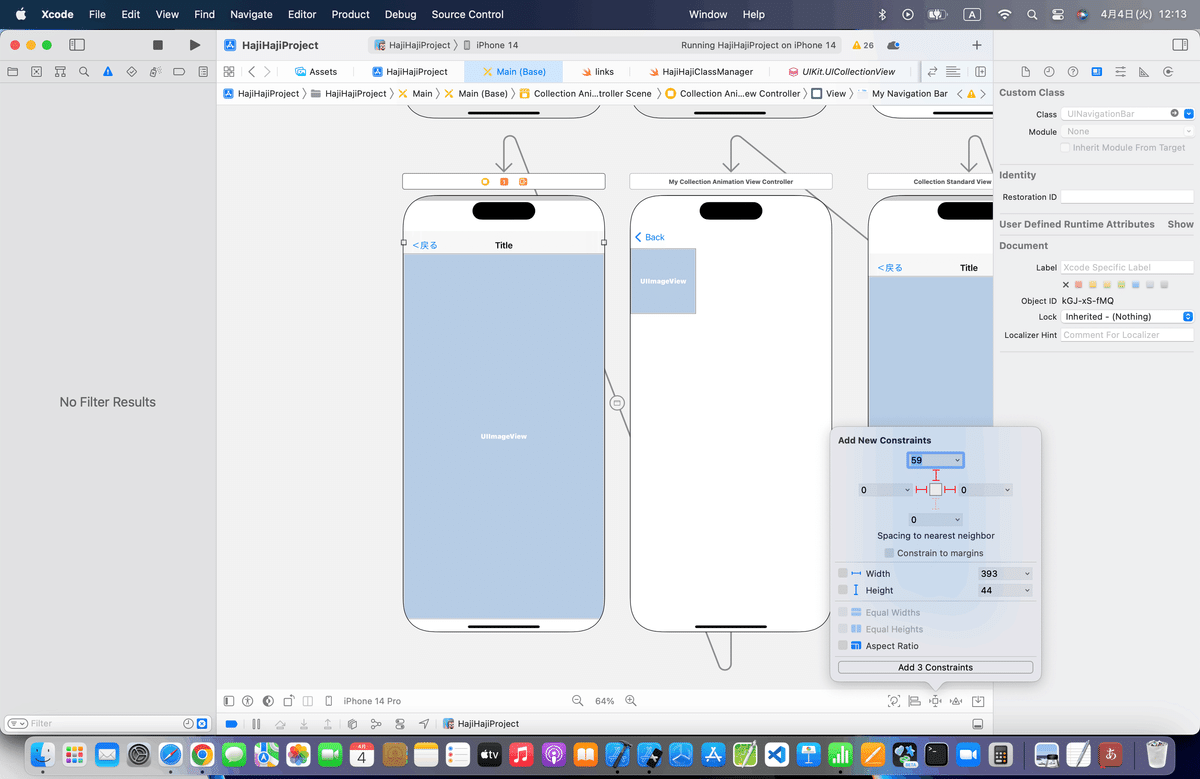Toggle Inherit Module From Target checkbox
Screen dimensions: 1200x779
click(1065, 148)
